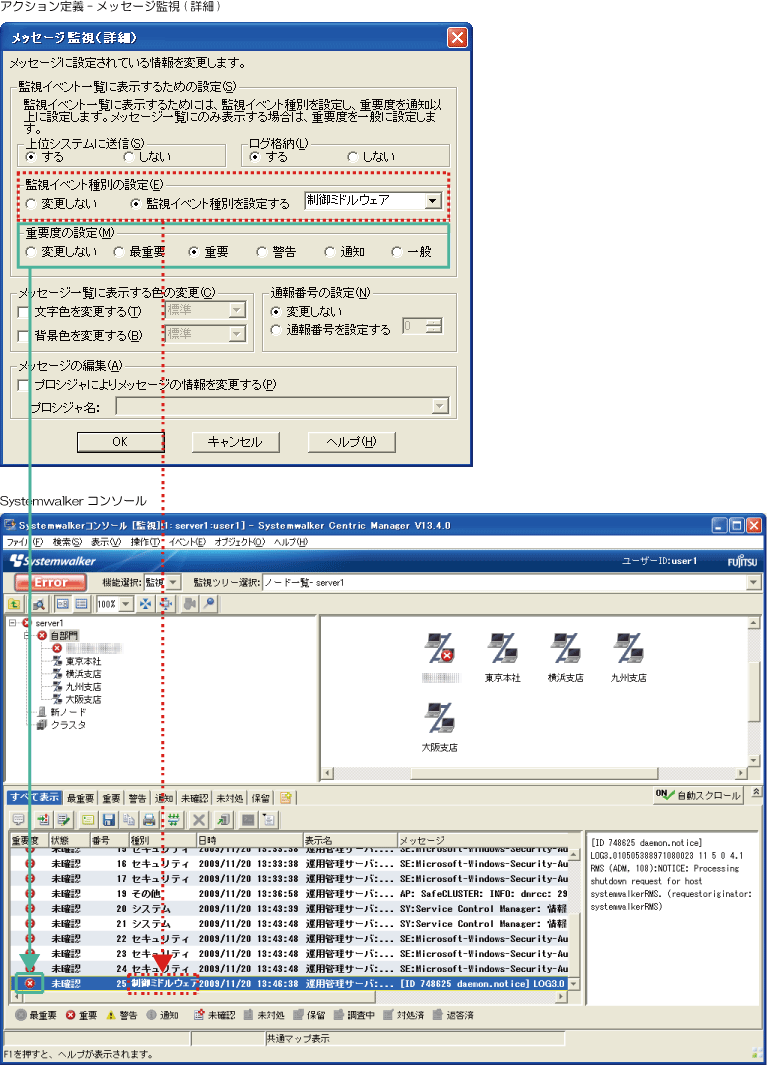Enable 文字色を変更する checkbox
The height and width of the screenshot is (1065, 767).
click(x=23, y=312)
